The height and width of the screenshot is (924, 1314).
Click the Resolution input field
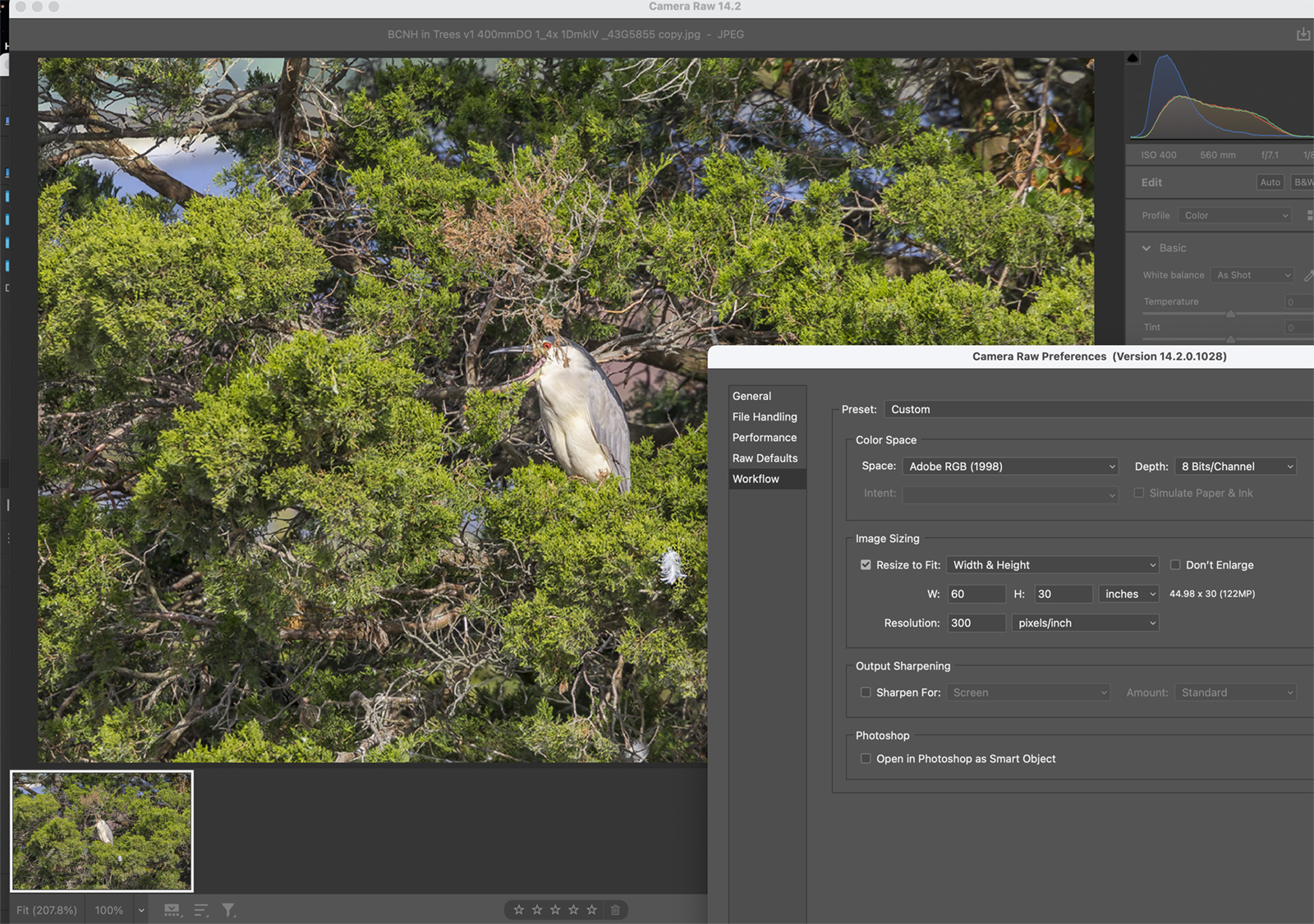click(x=976, y=623)
